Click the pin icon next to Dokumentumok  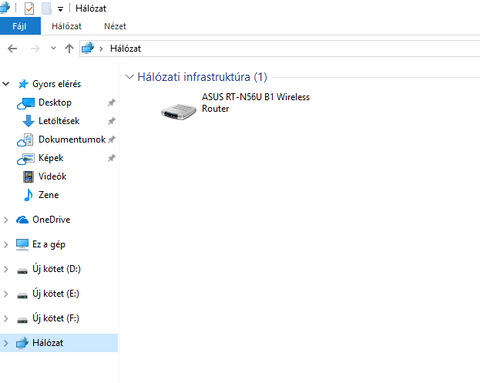pyautogui.click(x=112, y=140)
